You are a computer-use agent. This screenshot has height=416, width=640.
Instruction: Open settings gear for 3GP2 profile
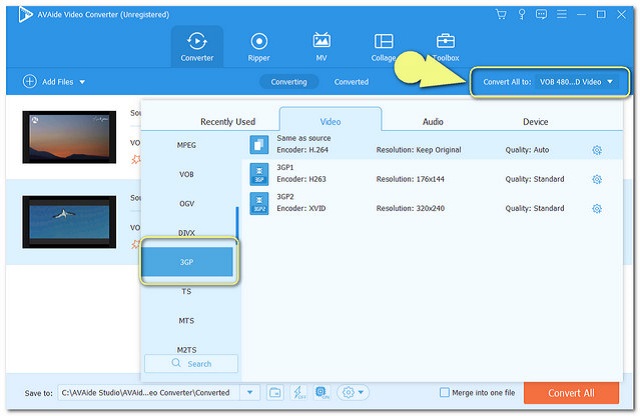[x=597, y=209]
